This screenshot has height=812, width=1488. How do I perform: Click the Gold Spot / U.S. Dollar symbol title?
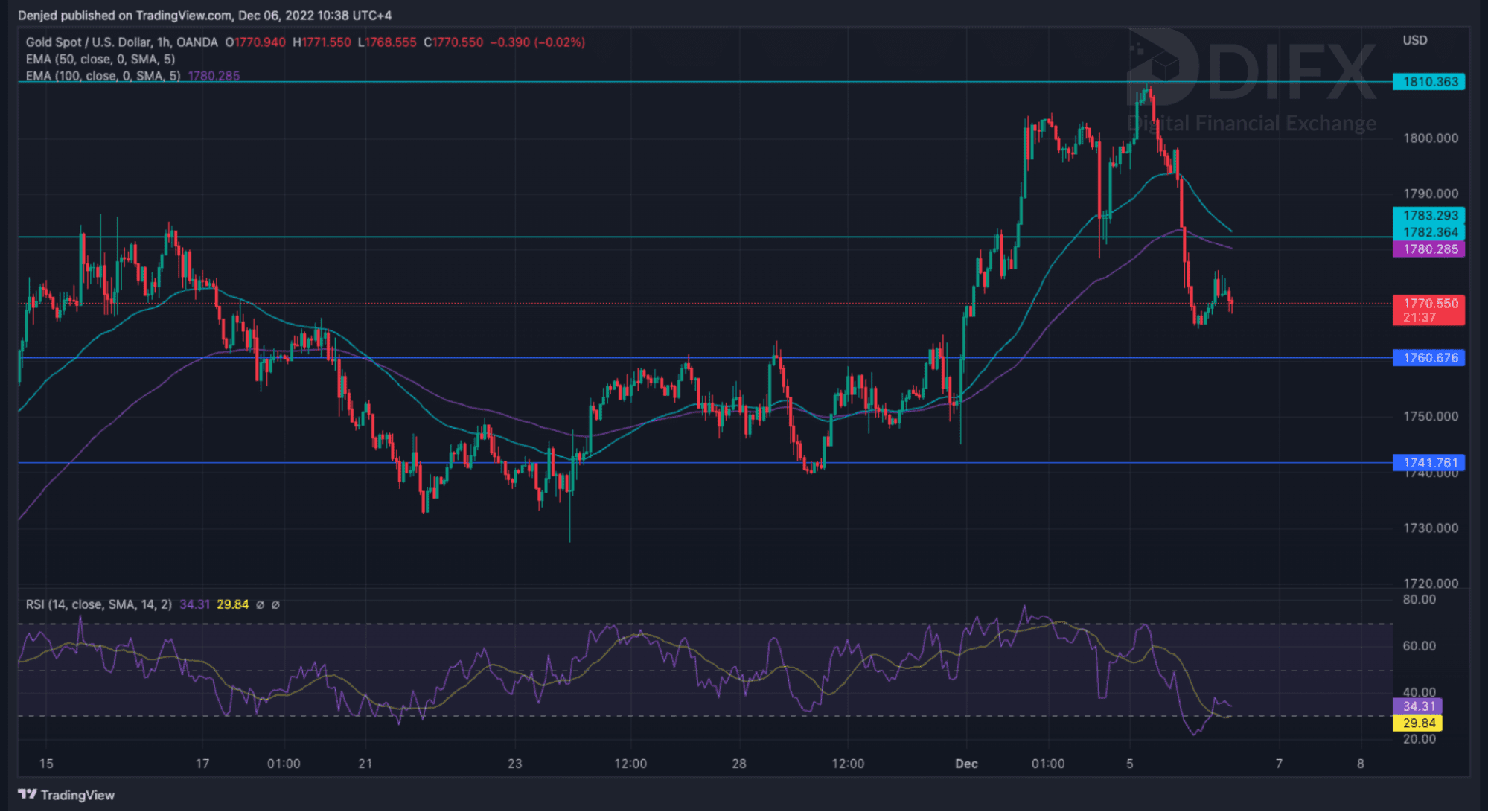[x=121, y=42]
